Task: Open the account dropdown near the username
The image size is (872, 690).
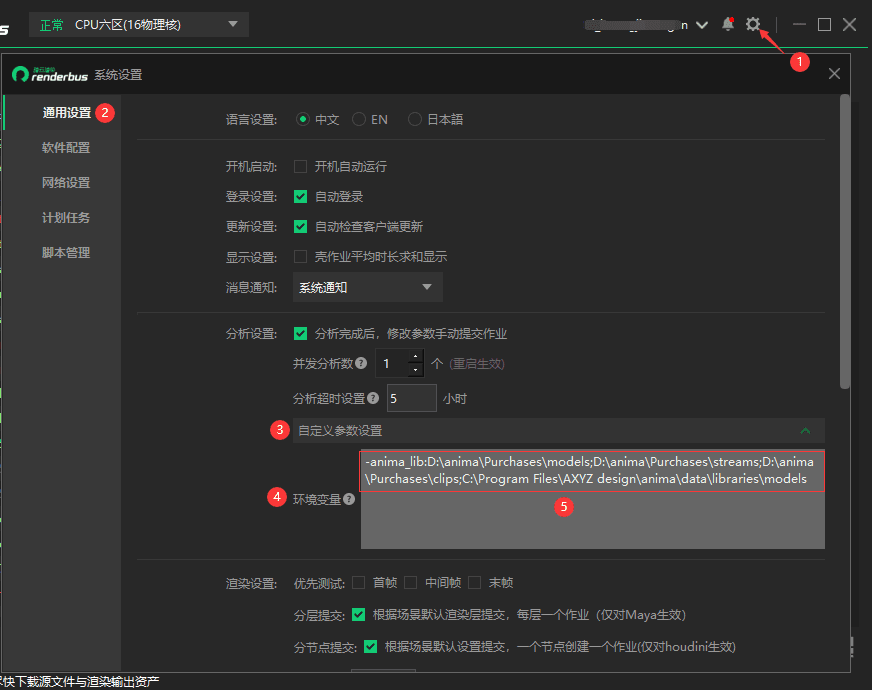Action: tap(701, 24)
